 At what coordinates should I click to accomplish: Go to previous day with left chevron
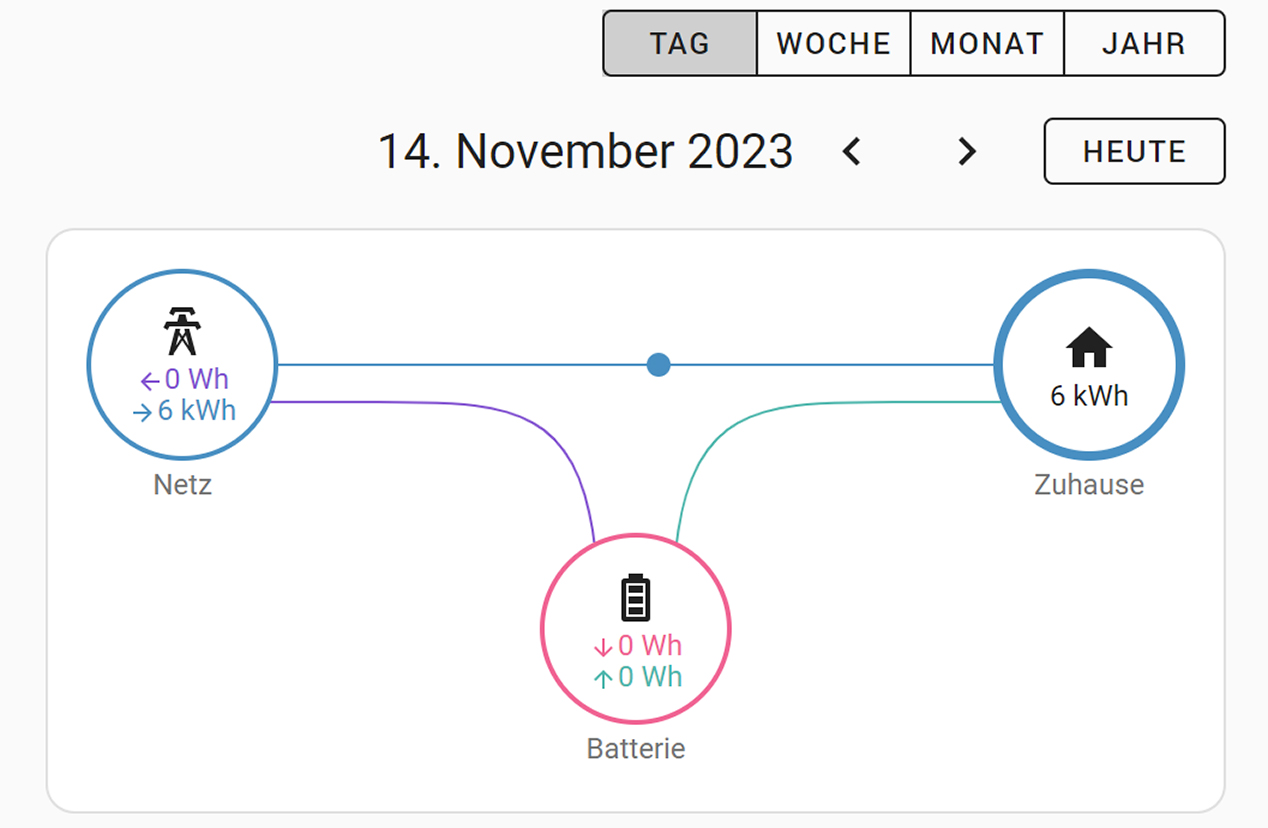pyautogui.click(x=852, y=152)
